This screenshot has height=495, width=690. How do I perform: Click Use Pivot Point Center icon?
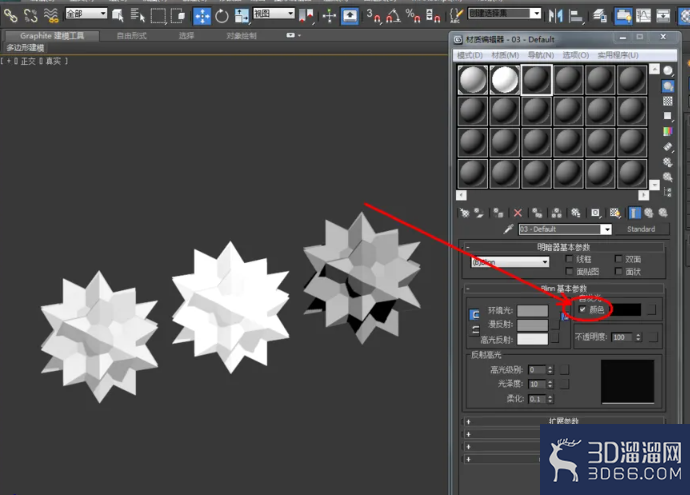click(305, 16)
